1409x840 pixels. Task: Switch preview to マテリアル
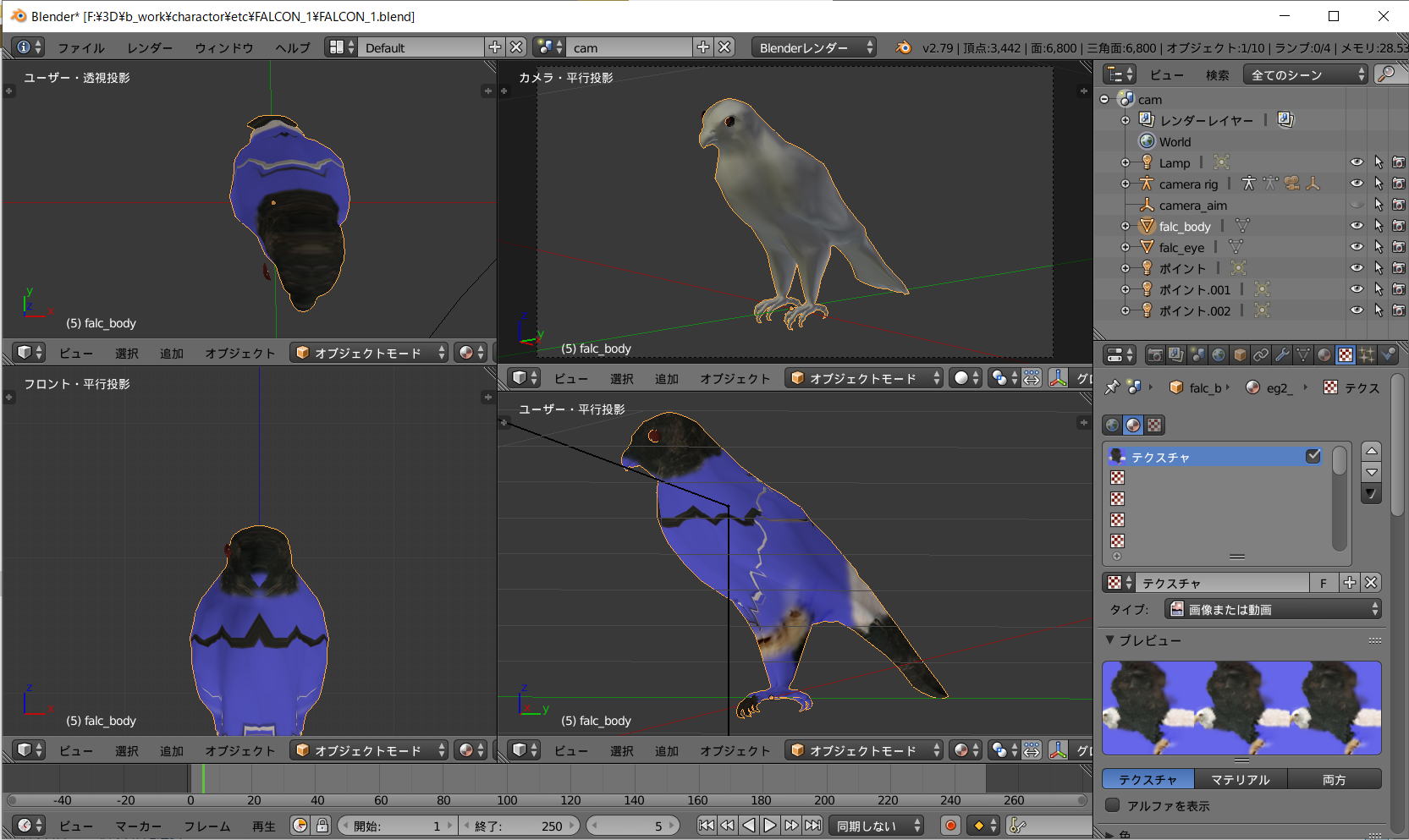(1240, 779)
